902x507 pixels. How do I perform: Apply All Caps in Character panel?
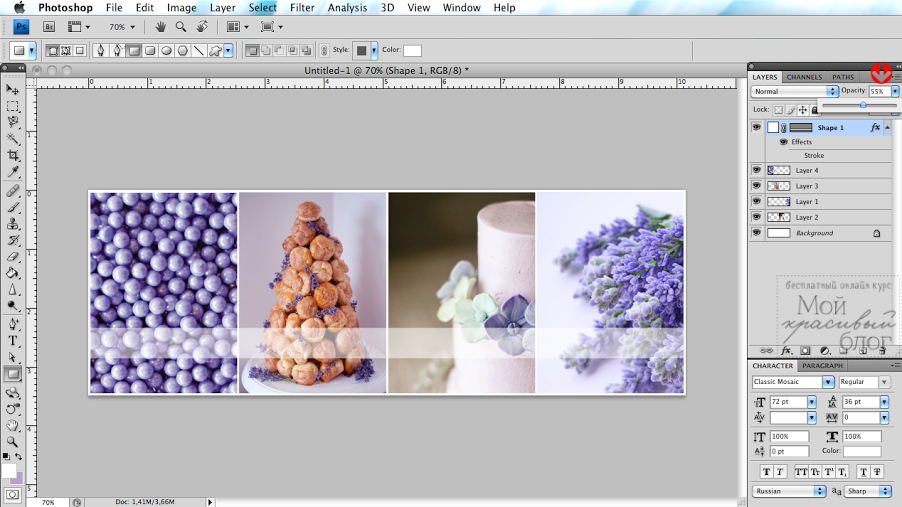(801, 472)
